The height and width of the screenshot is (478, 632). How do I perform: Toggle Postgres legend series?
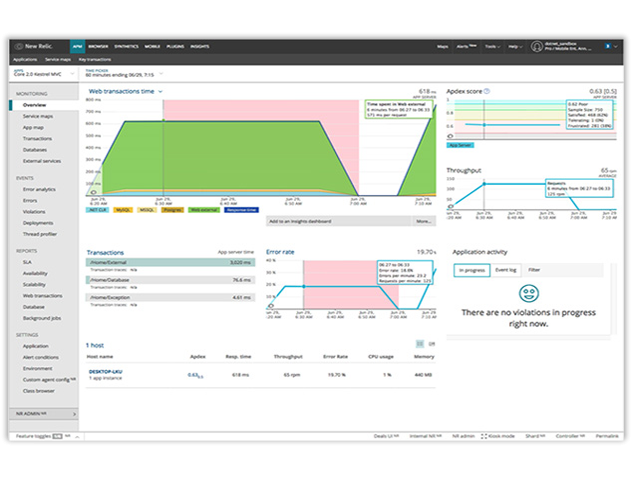pyautogui.click(x=173, y=210)
